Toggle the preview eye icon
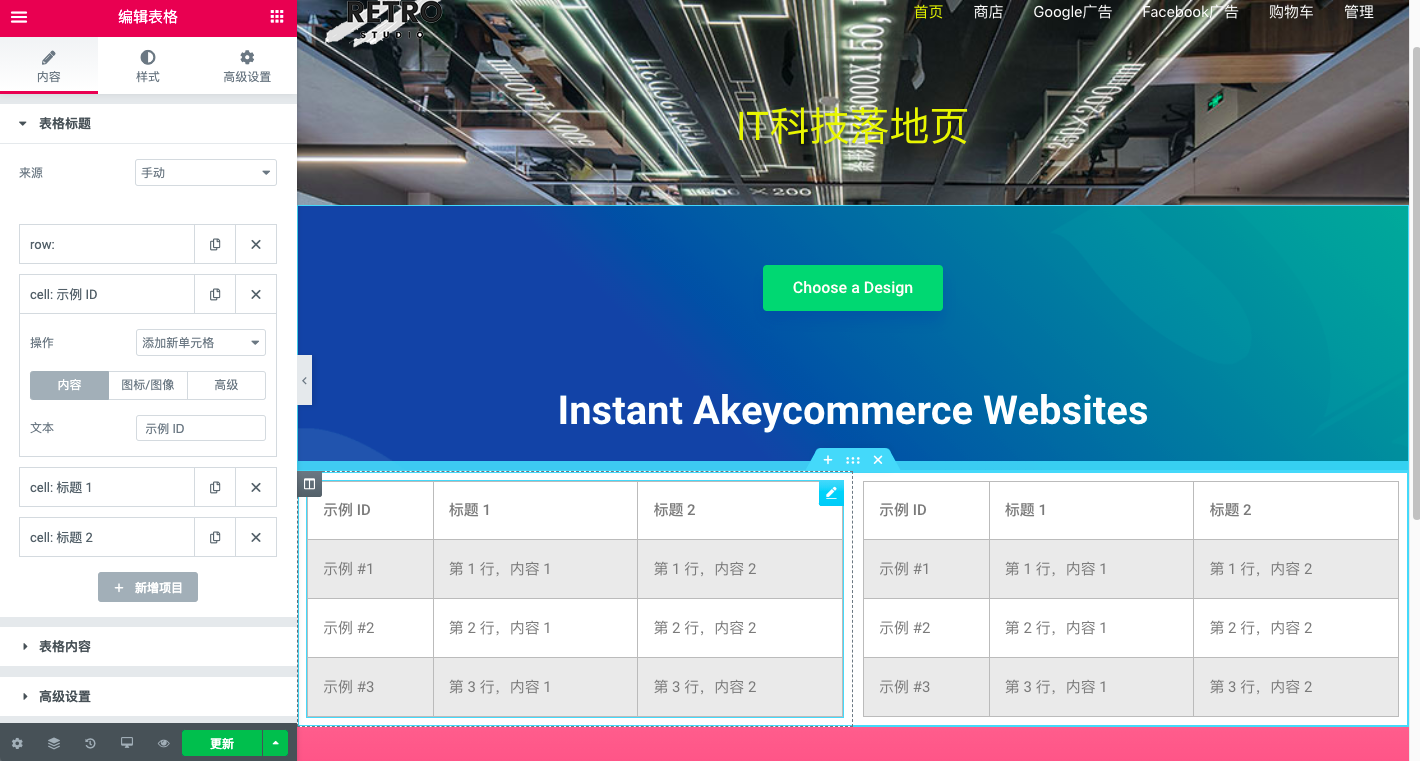The width and height of the screenshot is (1420, 761). pos(163,744)
